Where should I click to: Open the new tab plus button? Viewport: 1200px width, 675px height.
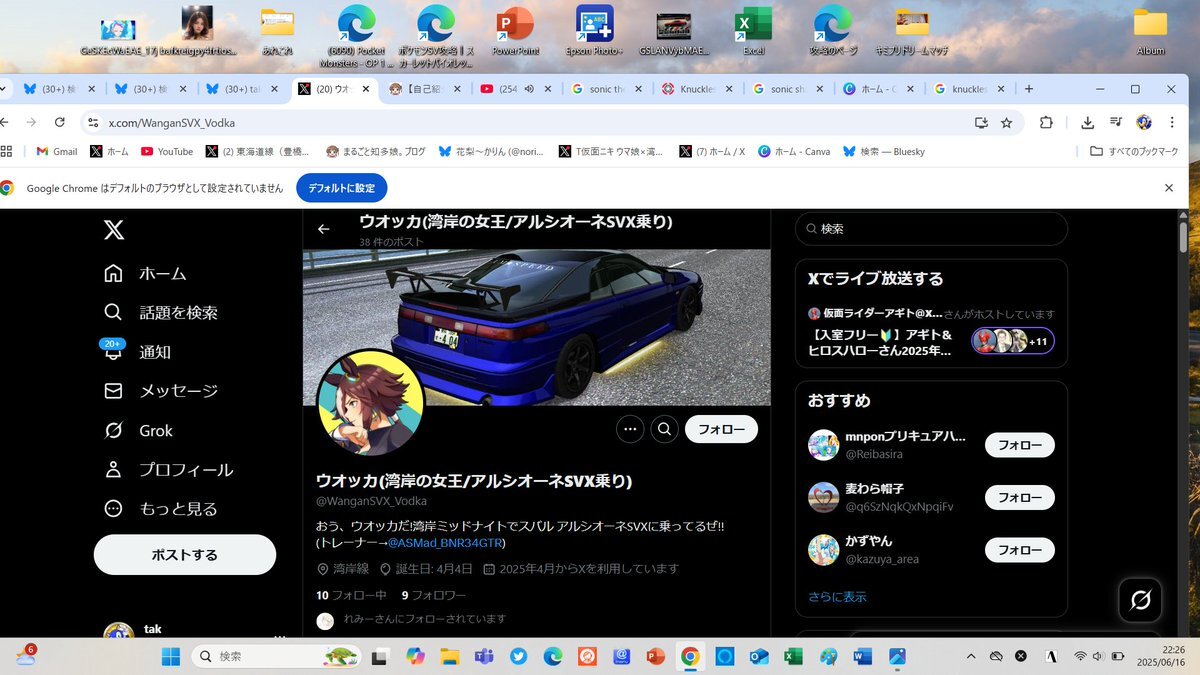(x=1029, y=89)
